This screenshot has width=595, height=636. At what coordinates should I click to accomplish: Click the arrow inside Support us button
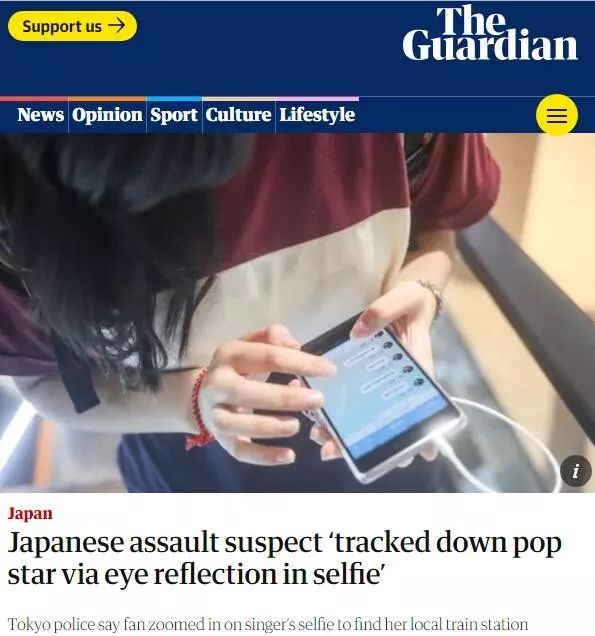tap(116, 26)
